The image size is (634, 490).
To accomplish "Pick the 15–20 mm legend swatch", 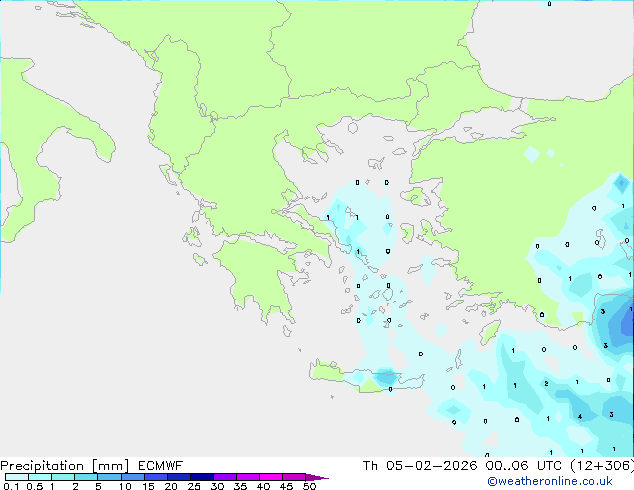I will click(x=155, y=477).
